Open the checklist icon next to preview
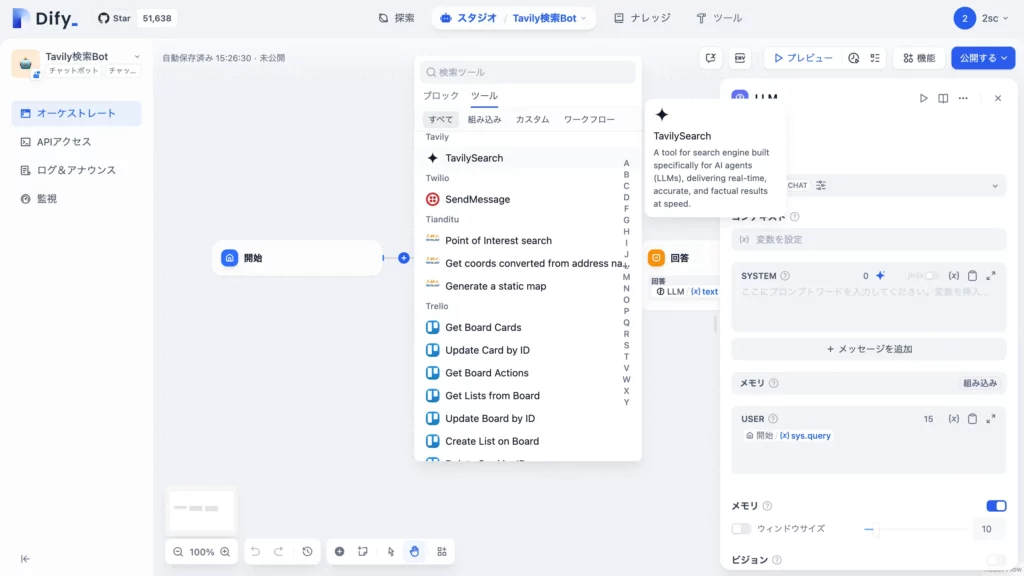This screenshot has height=576, width=1024. pos(875,58)
